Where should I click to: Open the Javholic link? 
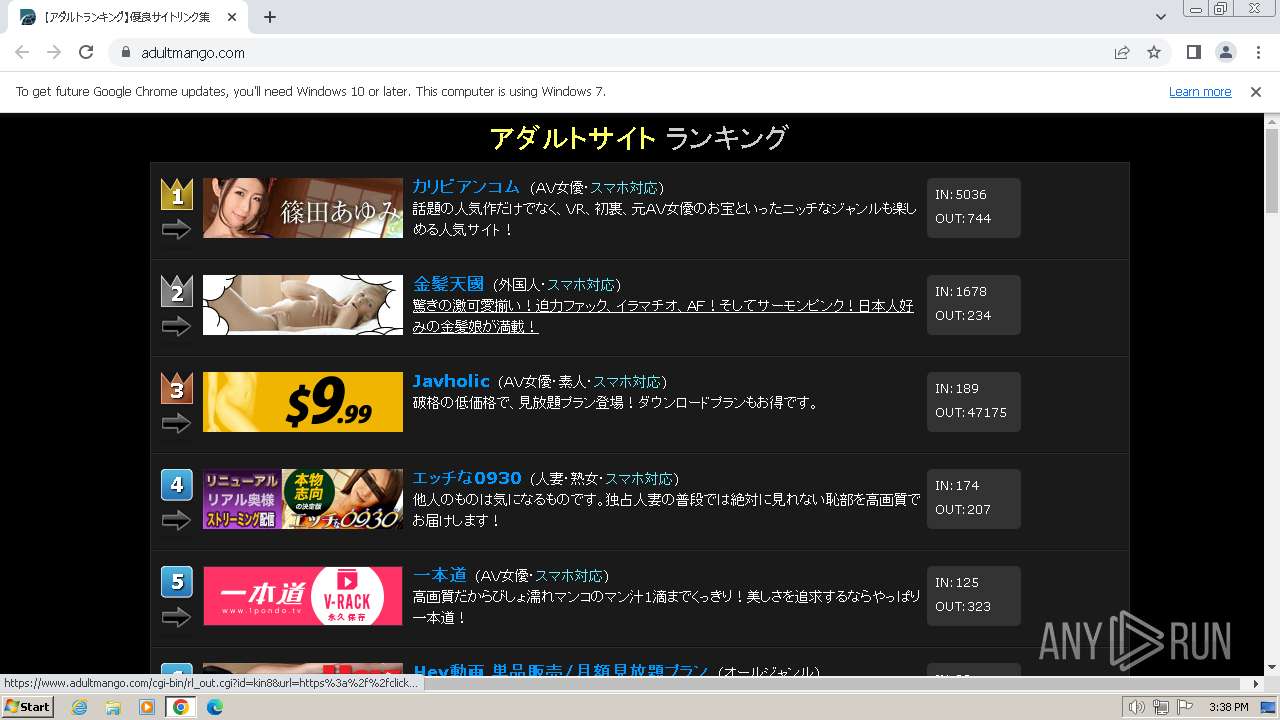click(451, 381)
